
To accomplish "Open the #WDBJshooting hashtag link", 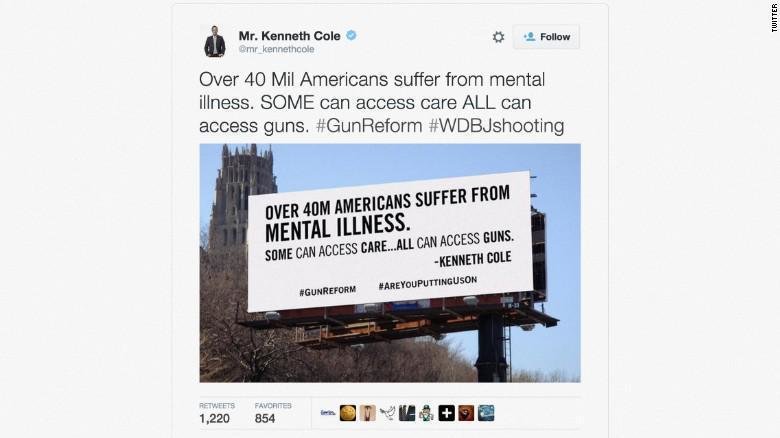I will pos(496,125).
